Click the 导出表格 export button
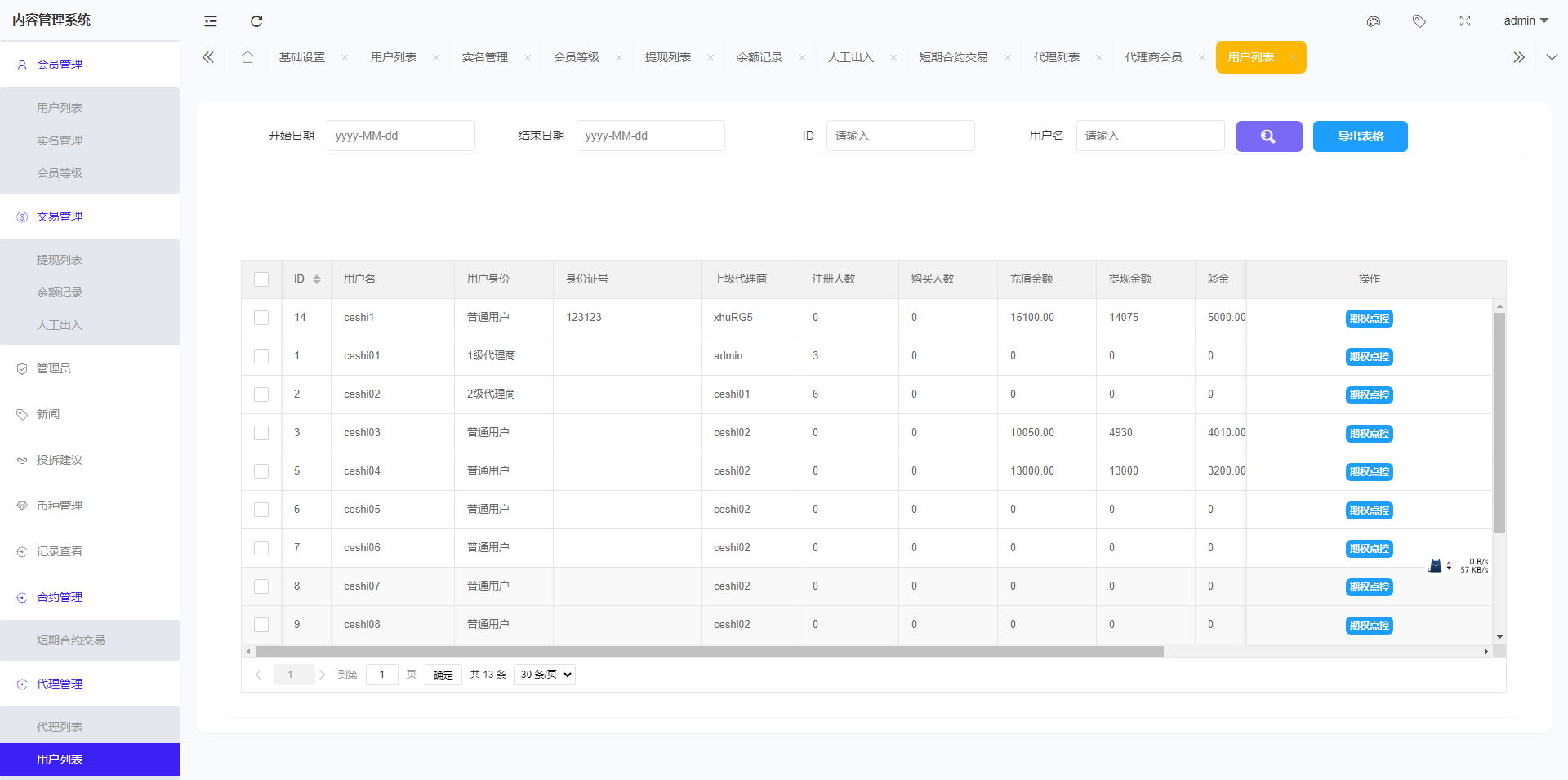The image size is (1568, 780). 1360,136
